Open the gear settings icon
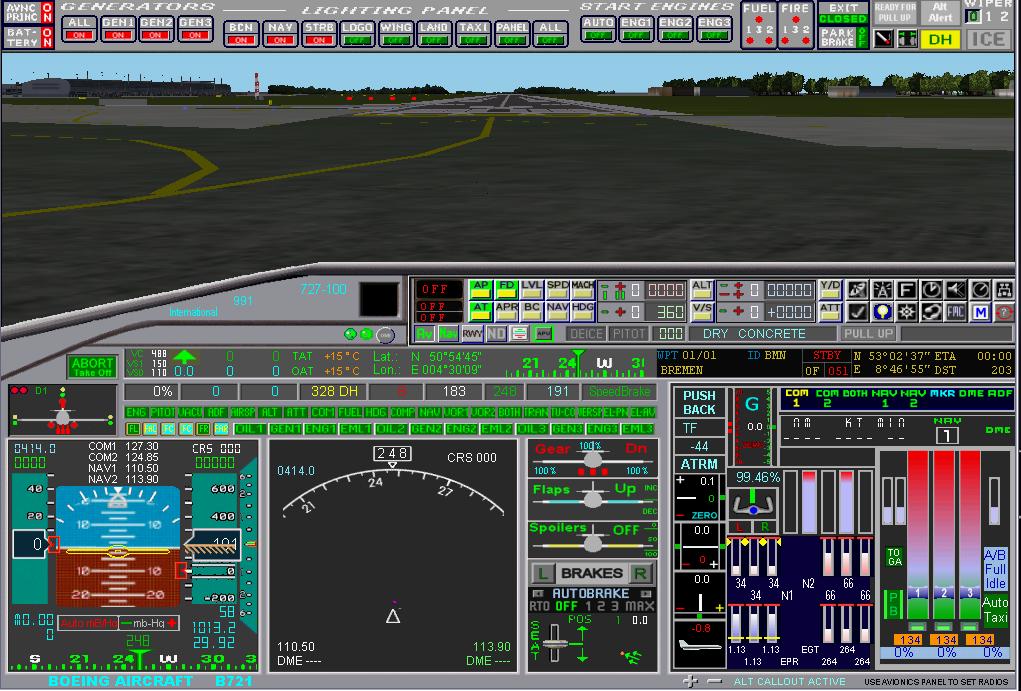Screen dimensions: 1021x691 [x=906, y=312]
